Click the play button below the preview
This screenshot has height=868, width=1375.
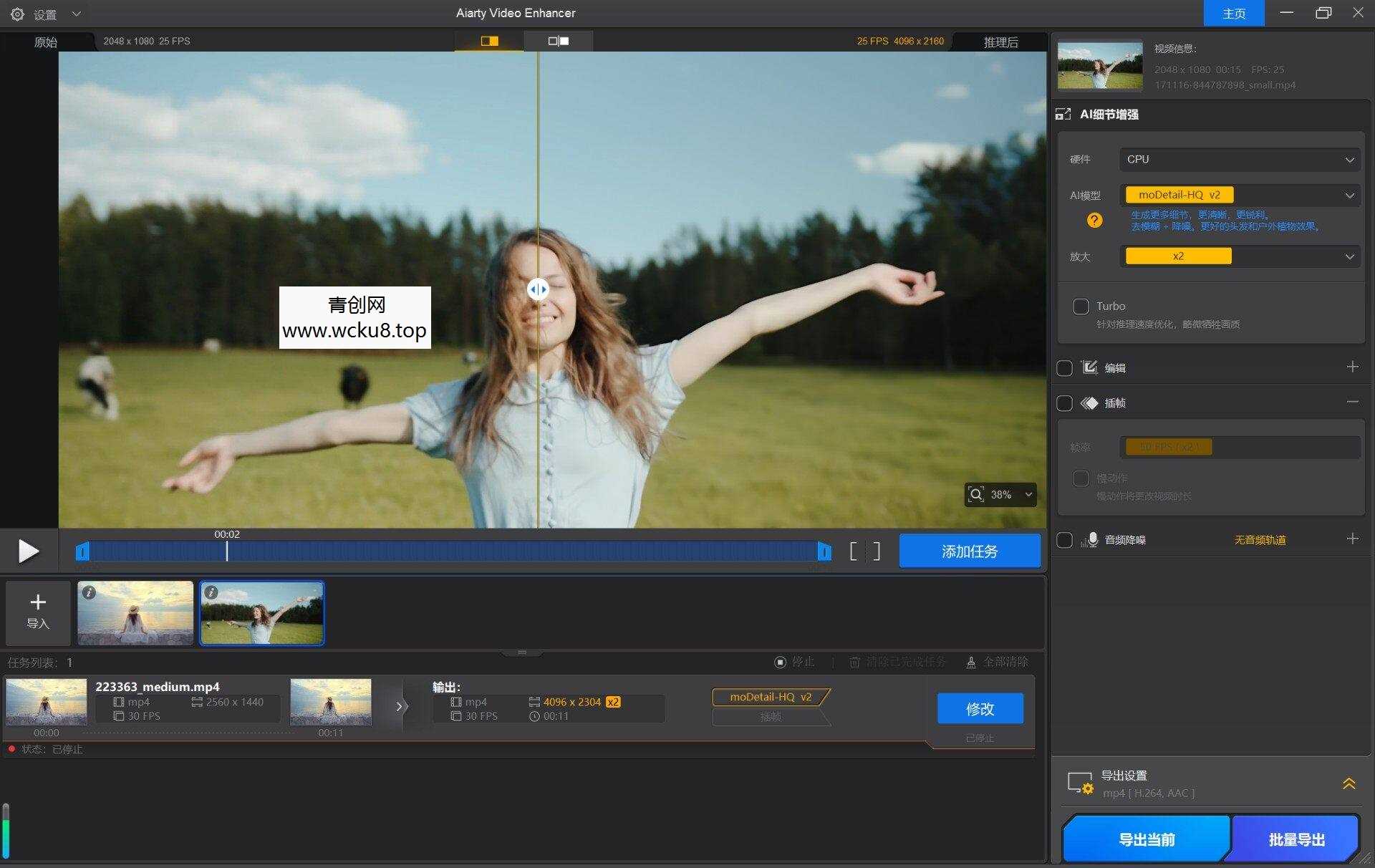tap(29, 551)
